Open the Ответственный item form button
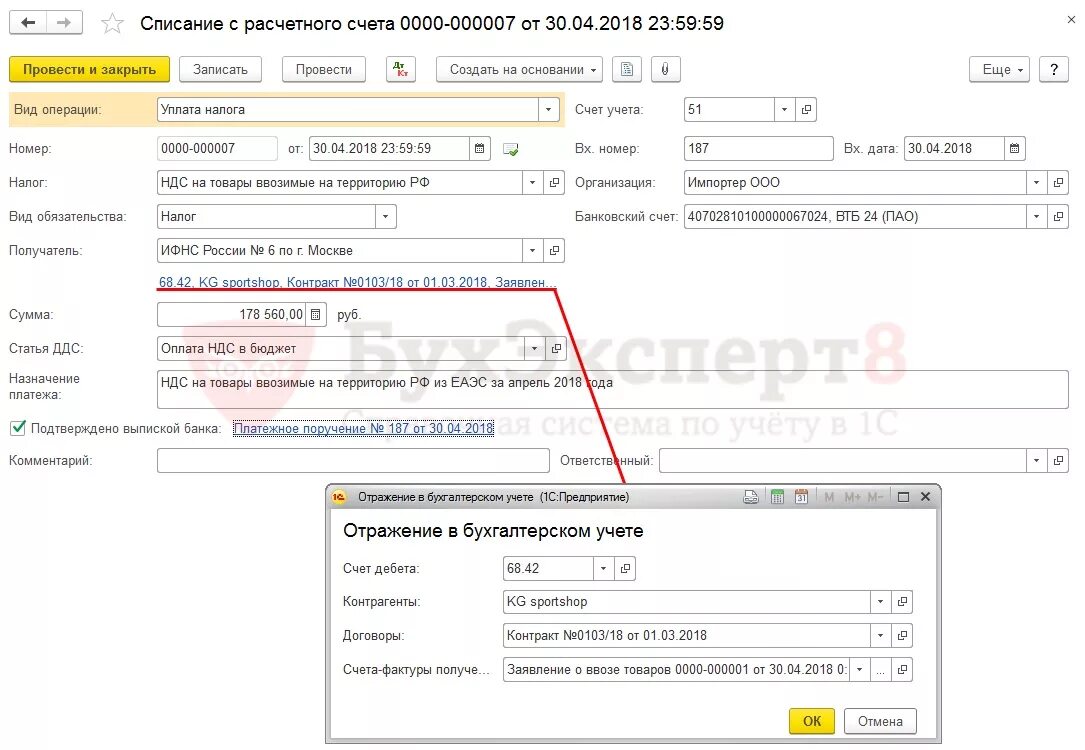This screenshot has height=750, width=1085. [x=1058, y=460]
